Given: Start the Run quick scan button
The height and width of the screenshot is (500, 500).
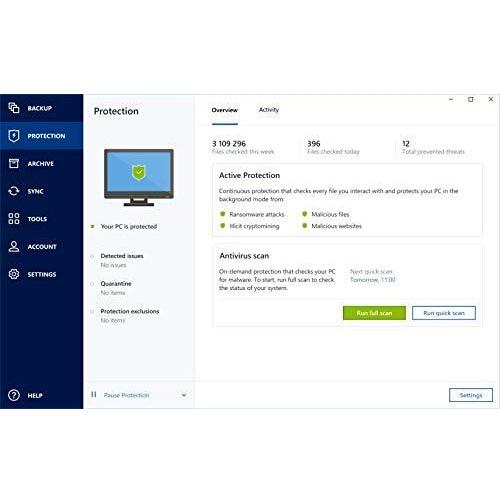Looking at the screenshot, I should tap(444, 313).
